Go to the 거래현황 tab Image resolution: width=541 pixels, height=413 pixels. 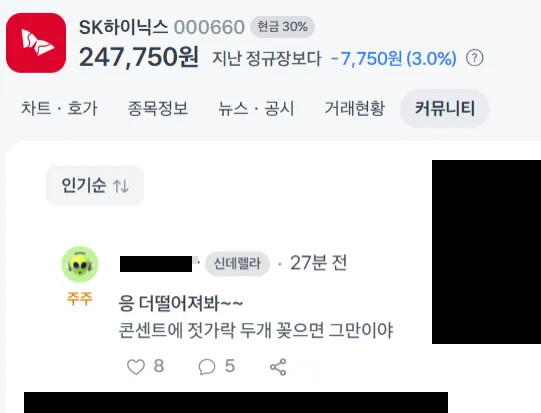click(x=355, y=108)
